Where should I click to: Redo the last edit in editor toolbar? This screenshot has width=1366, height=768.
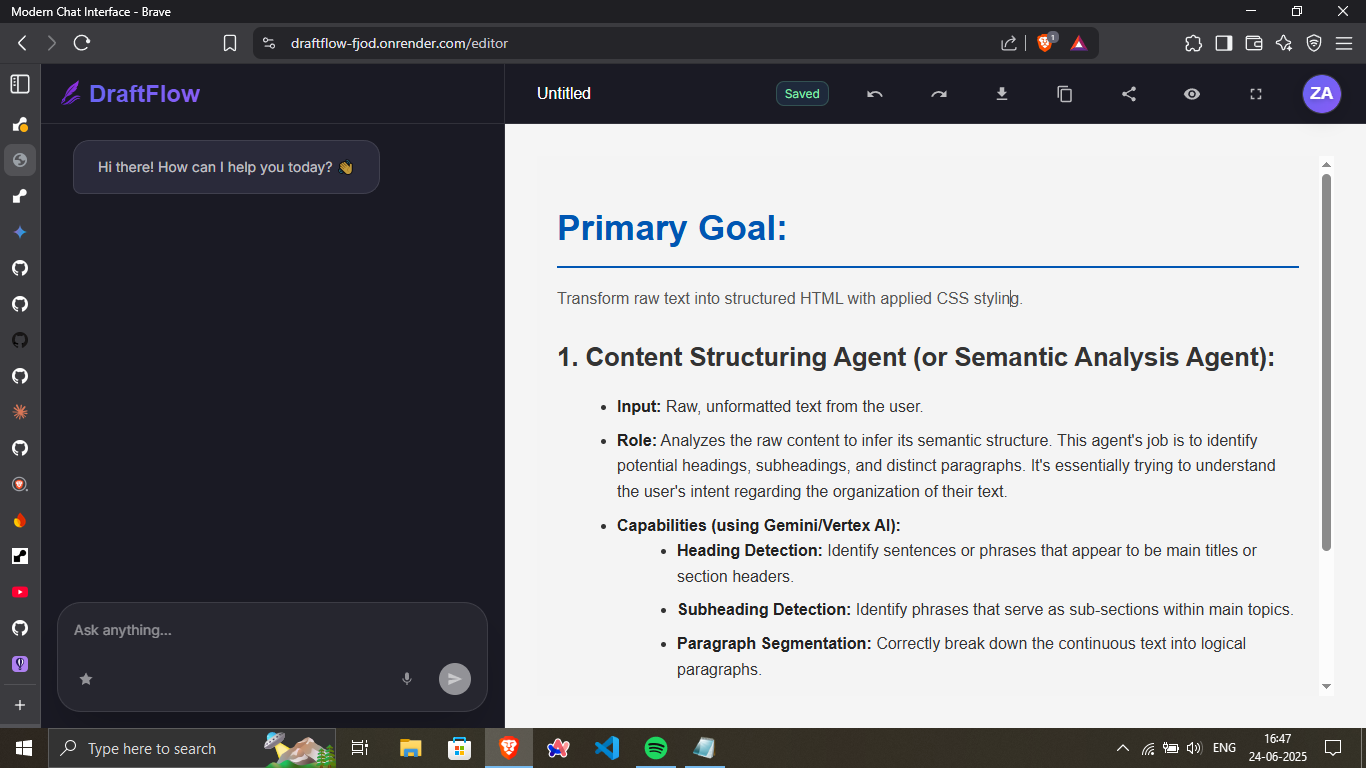[939, 94]
